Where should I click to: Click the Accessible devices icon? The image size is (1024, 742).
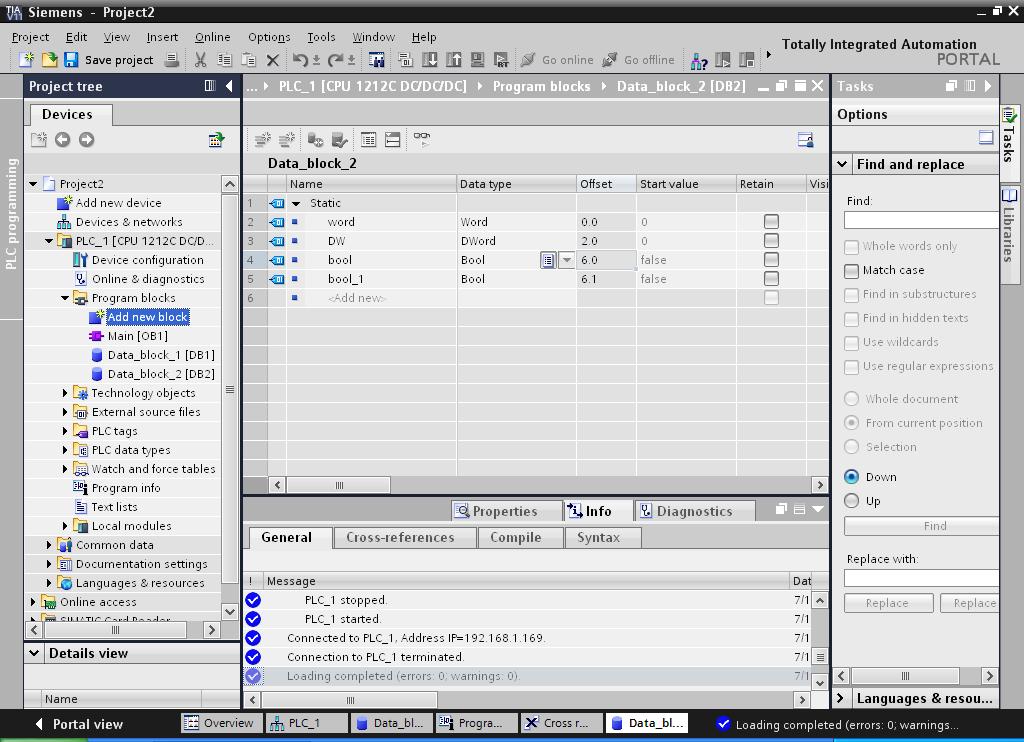point(699,61)
